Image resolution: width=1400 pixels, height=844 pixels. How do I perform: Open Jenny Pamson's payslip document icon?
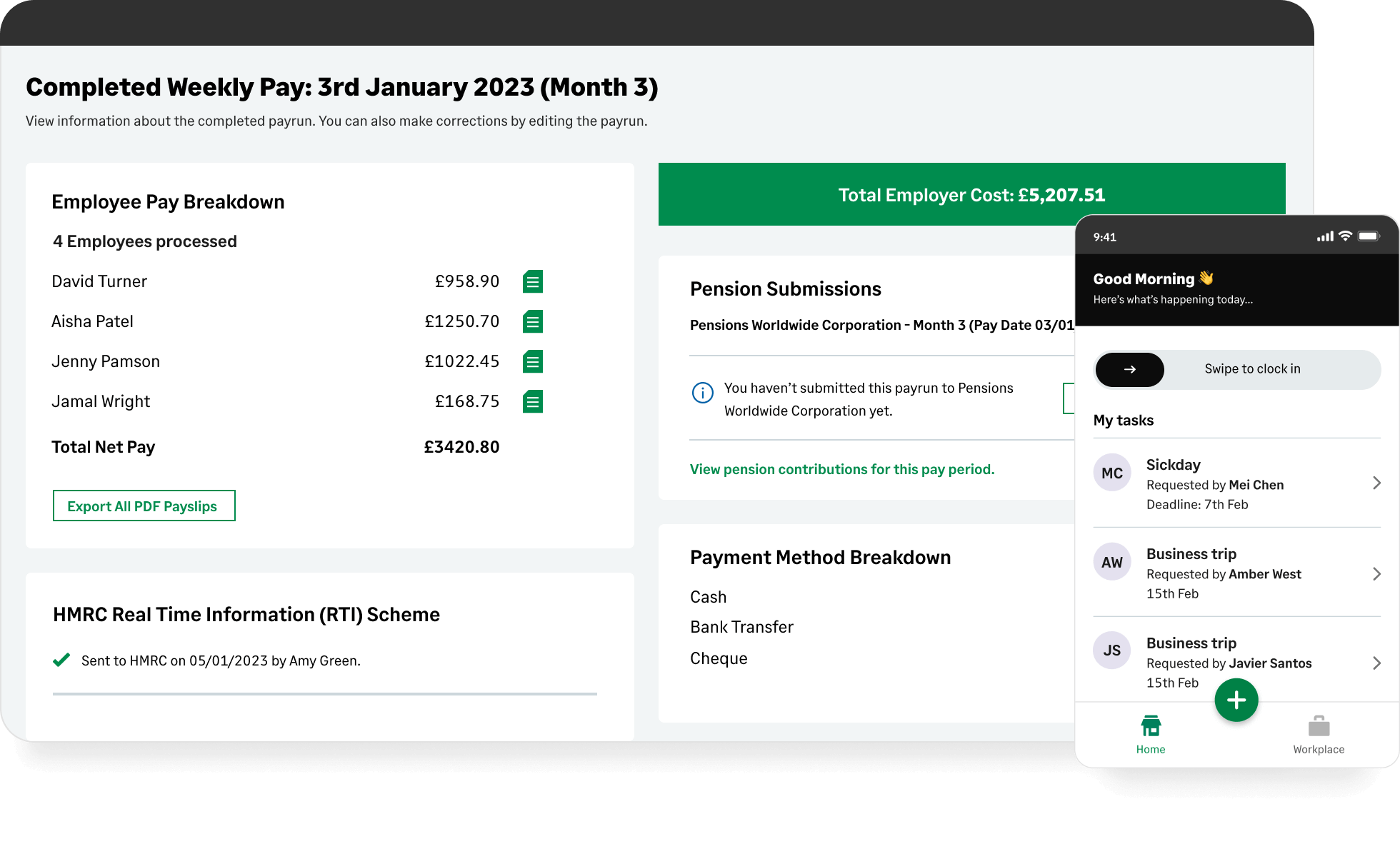click(532, 361)
